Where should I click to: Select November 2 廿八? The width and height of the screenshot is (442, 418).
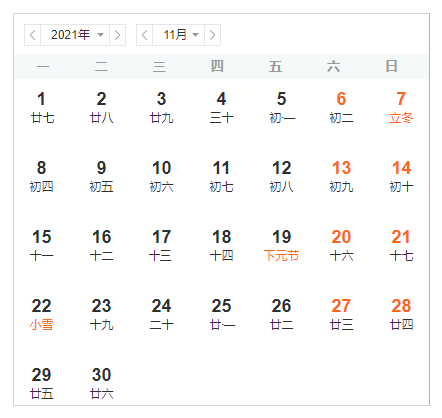point(102,108)
